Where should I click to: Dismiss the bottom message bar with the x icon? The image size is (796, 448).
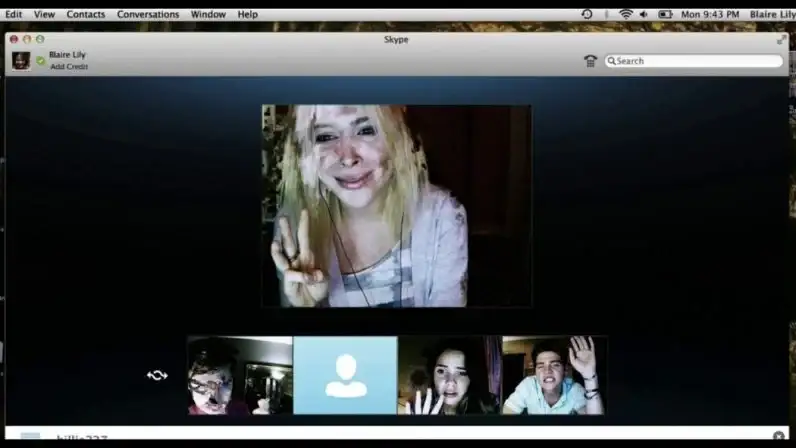779,436
